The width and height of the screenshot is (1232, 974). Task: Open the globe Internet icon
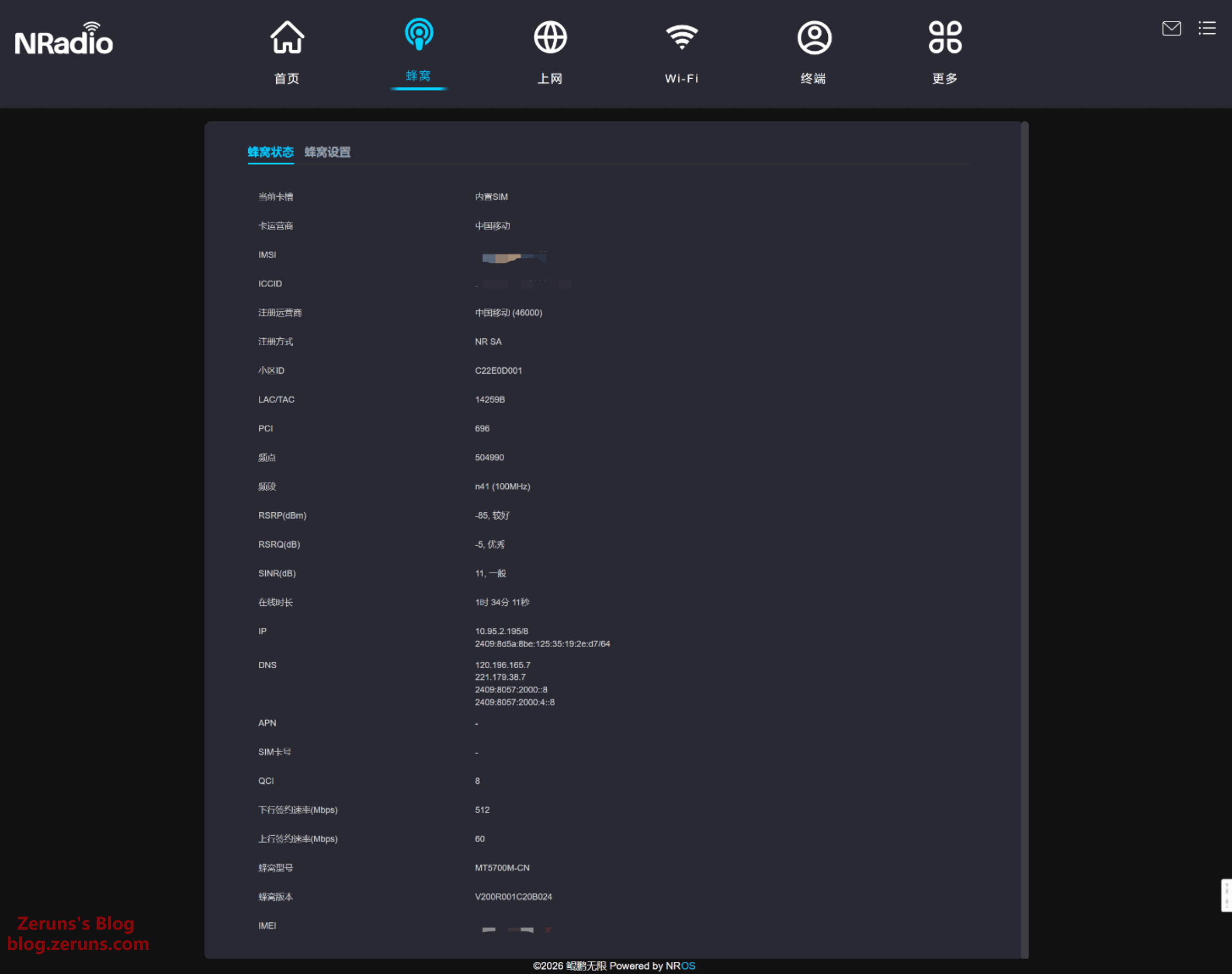click(x=550, y=38)
